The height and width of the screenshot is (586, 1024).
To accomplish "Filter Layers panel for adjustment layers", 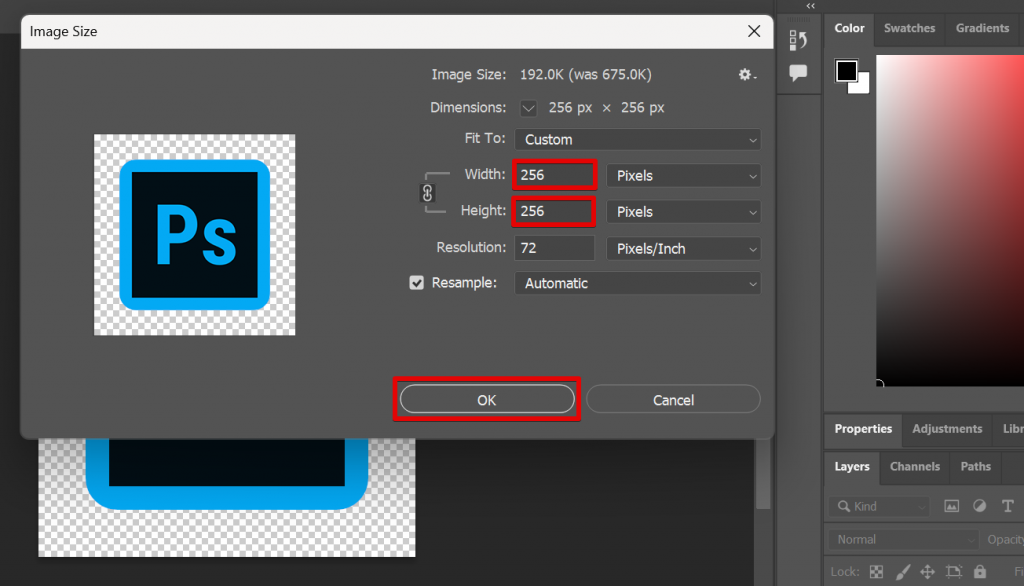I will 979,506.
